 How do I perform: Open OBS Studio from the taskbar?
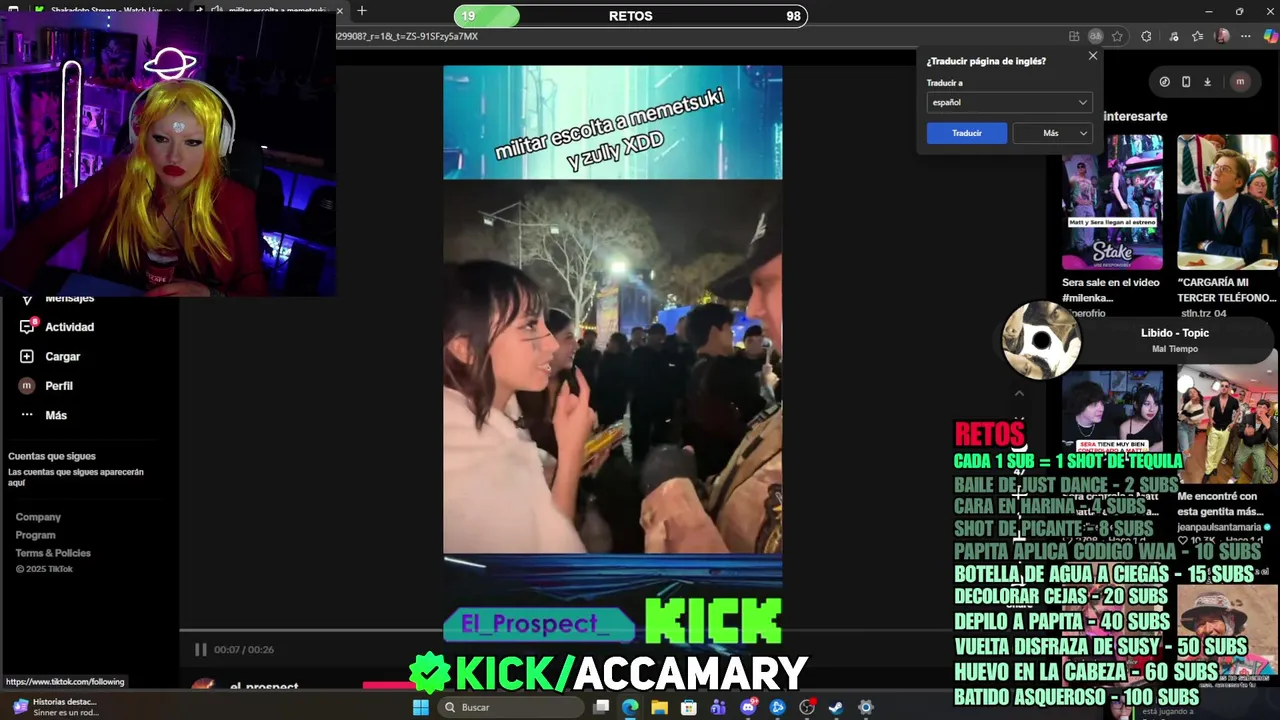click(x=807, y=707)
